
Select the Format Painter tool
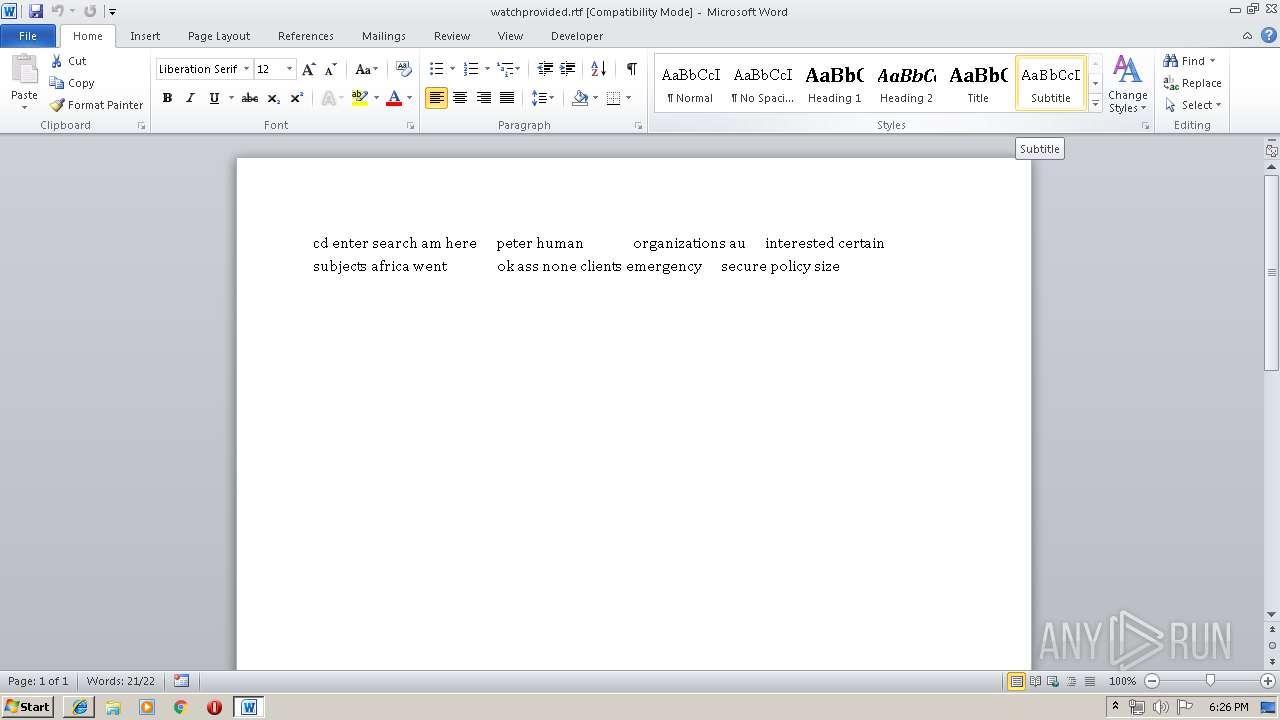(96, 105)
